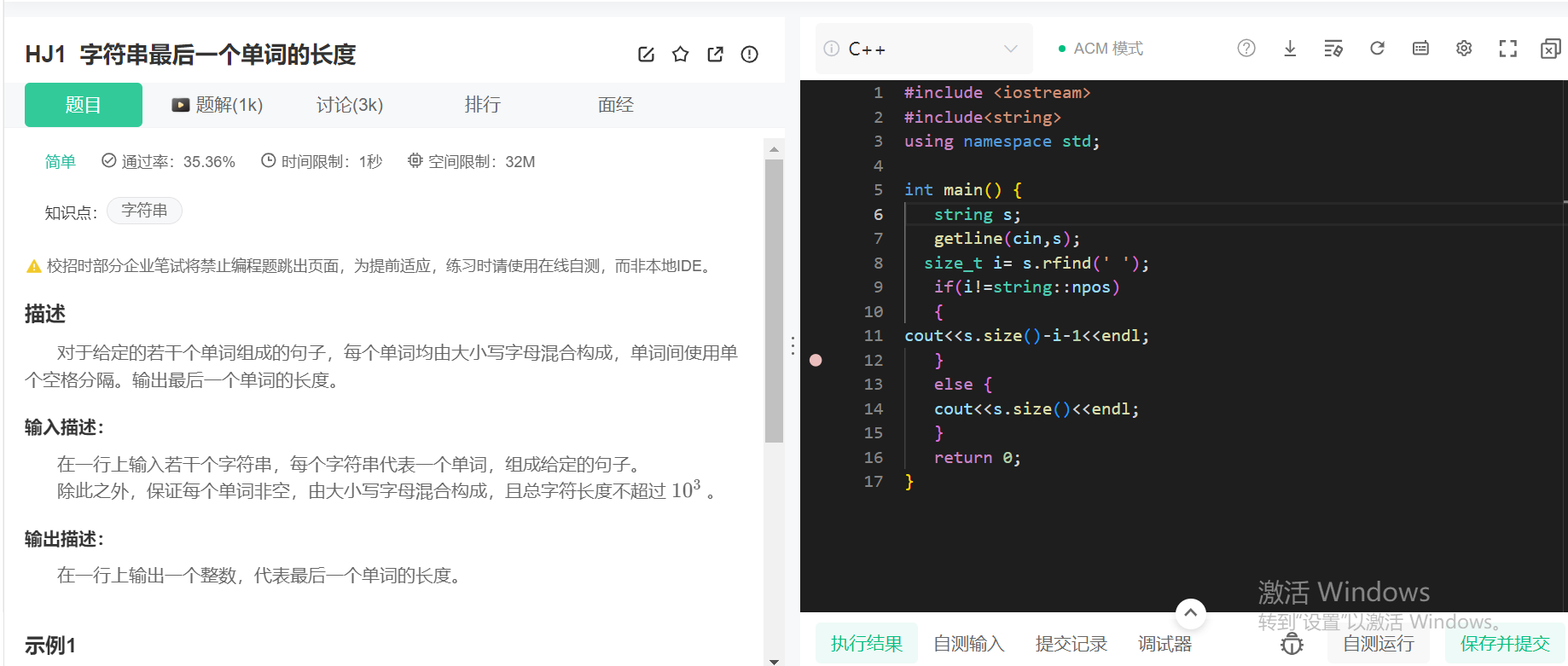Click the description panel scrollbar thumb
The height and width of the screenshot is (666, 1568).
click(x=774, y=301)
